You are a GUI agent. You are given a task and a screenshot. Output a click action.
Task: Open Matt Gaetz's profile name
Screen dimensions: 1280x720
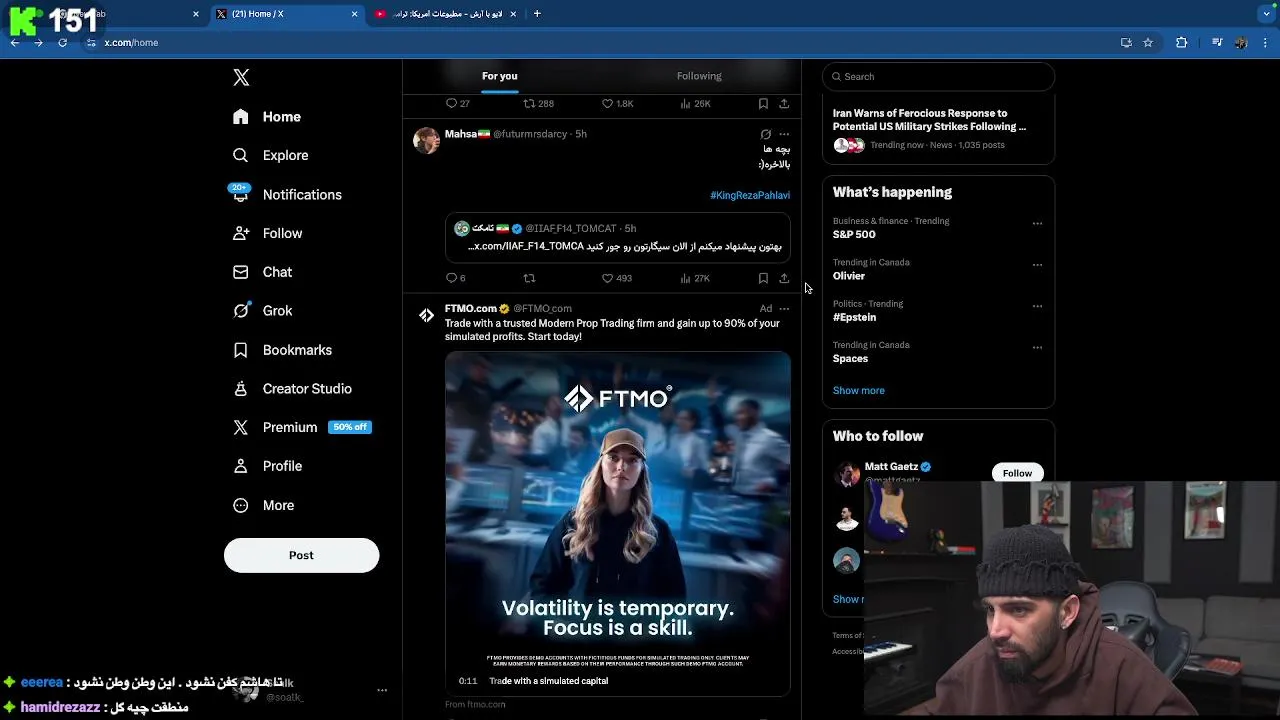[x=891, y=466]
